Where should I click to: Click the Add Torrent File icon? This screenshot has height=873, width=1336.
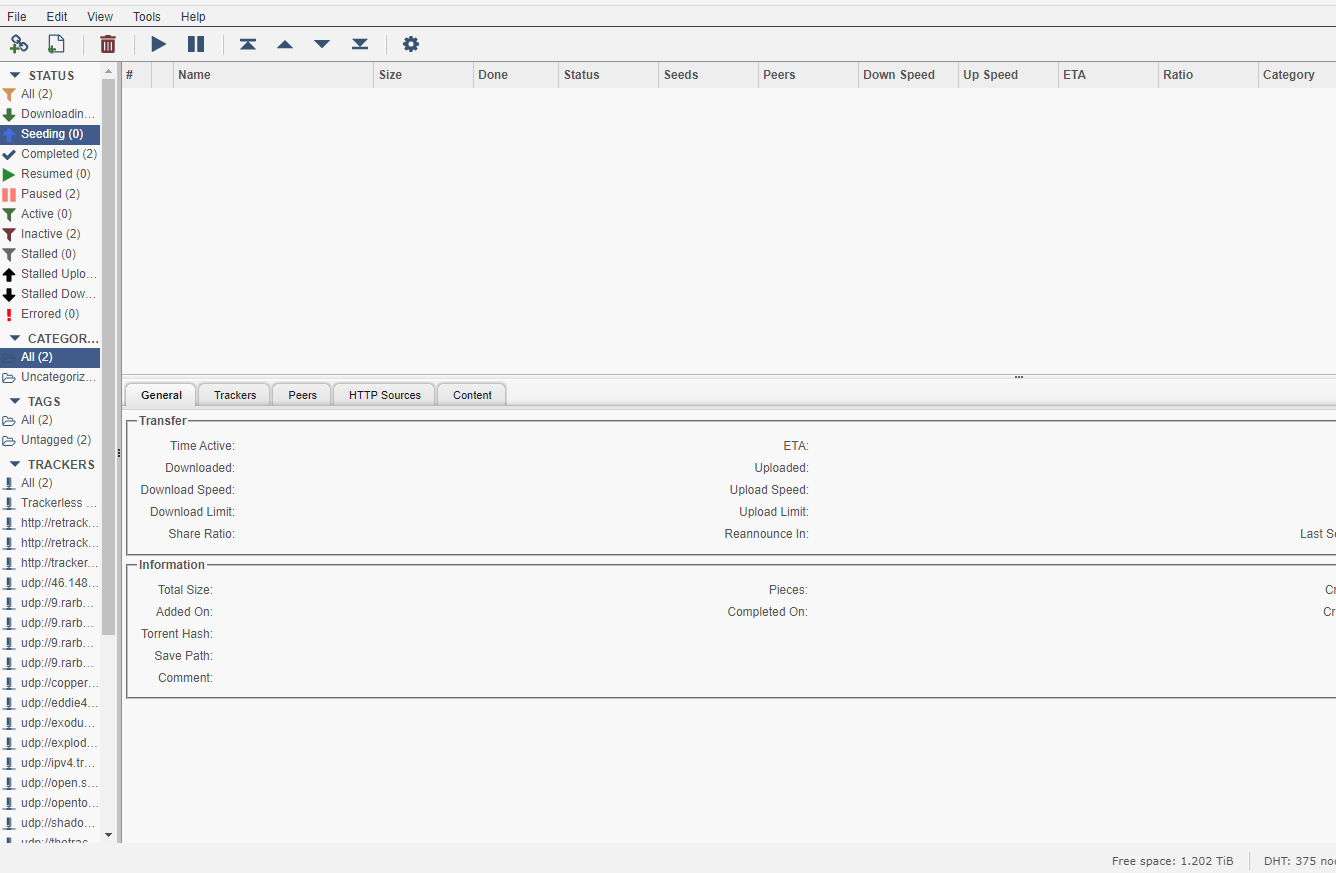click(x=56, y=44)
